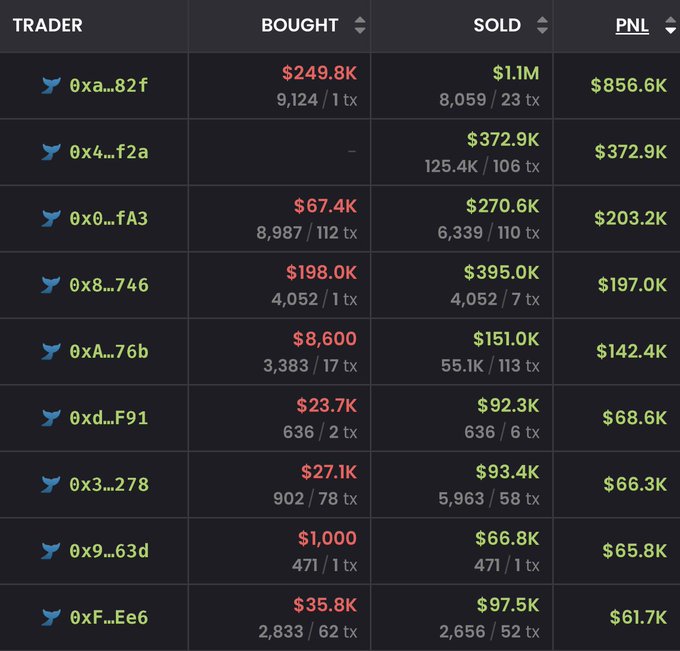Screen dimensions: 680x651
Task: Select PNL value $142.4K
Action: tap(631, 351)
